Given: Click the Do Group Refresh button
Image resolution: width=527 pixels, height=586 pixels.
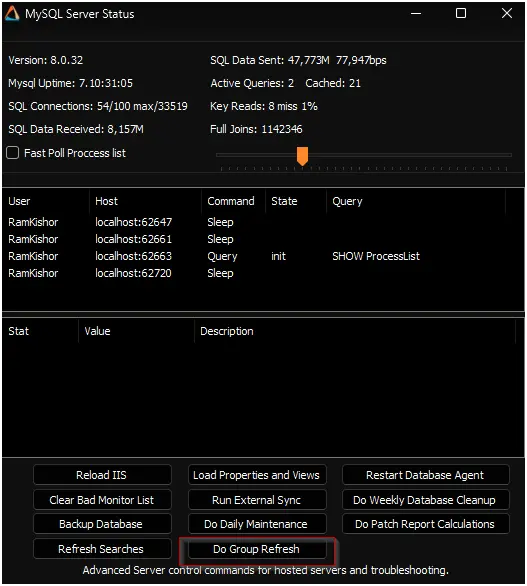Looking at the screenshot, I should coord(257,549).
